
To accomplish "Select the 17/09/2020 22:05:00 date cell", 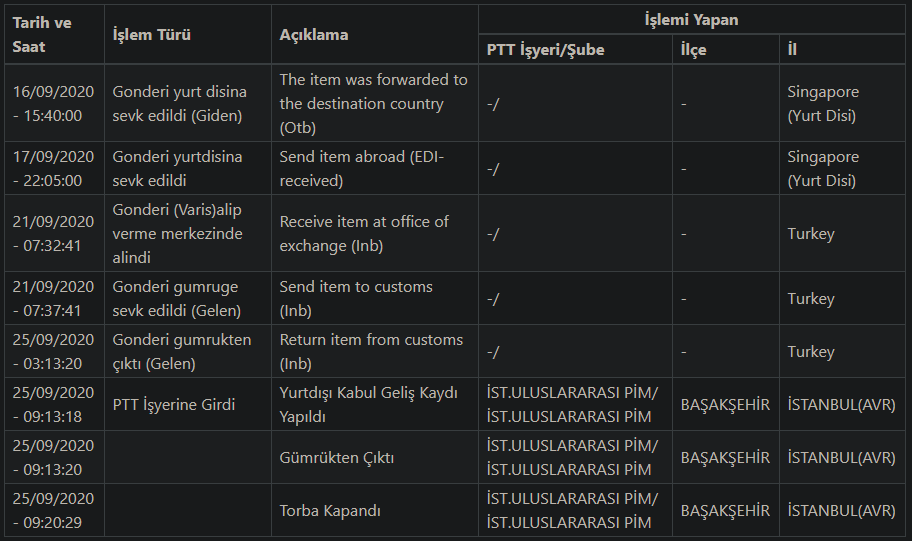I will pyautogui.click(x=53, y=168).
